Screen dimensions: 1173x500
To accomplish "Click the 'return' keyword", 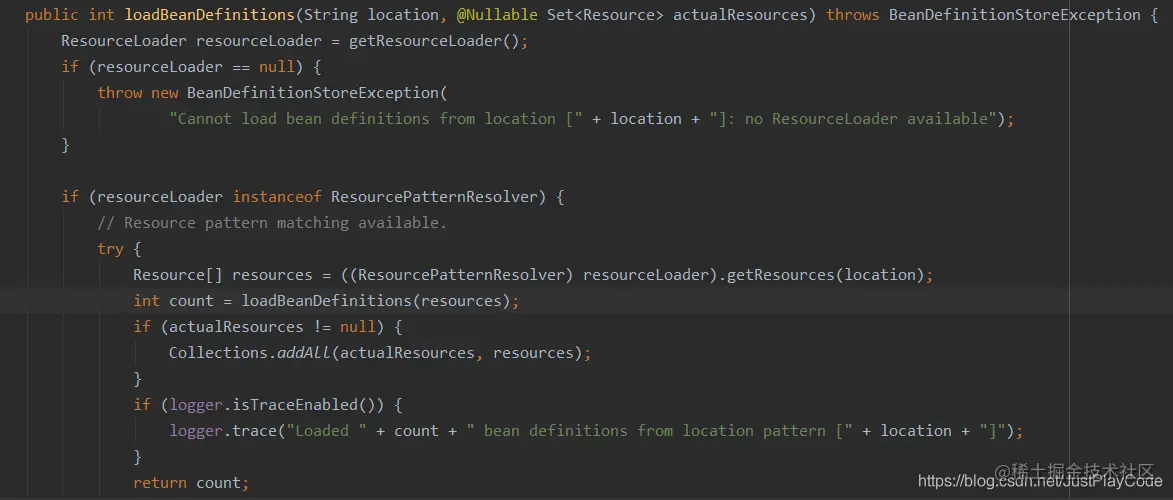I will (160, 483).
